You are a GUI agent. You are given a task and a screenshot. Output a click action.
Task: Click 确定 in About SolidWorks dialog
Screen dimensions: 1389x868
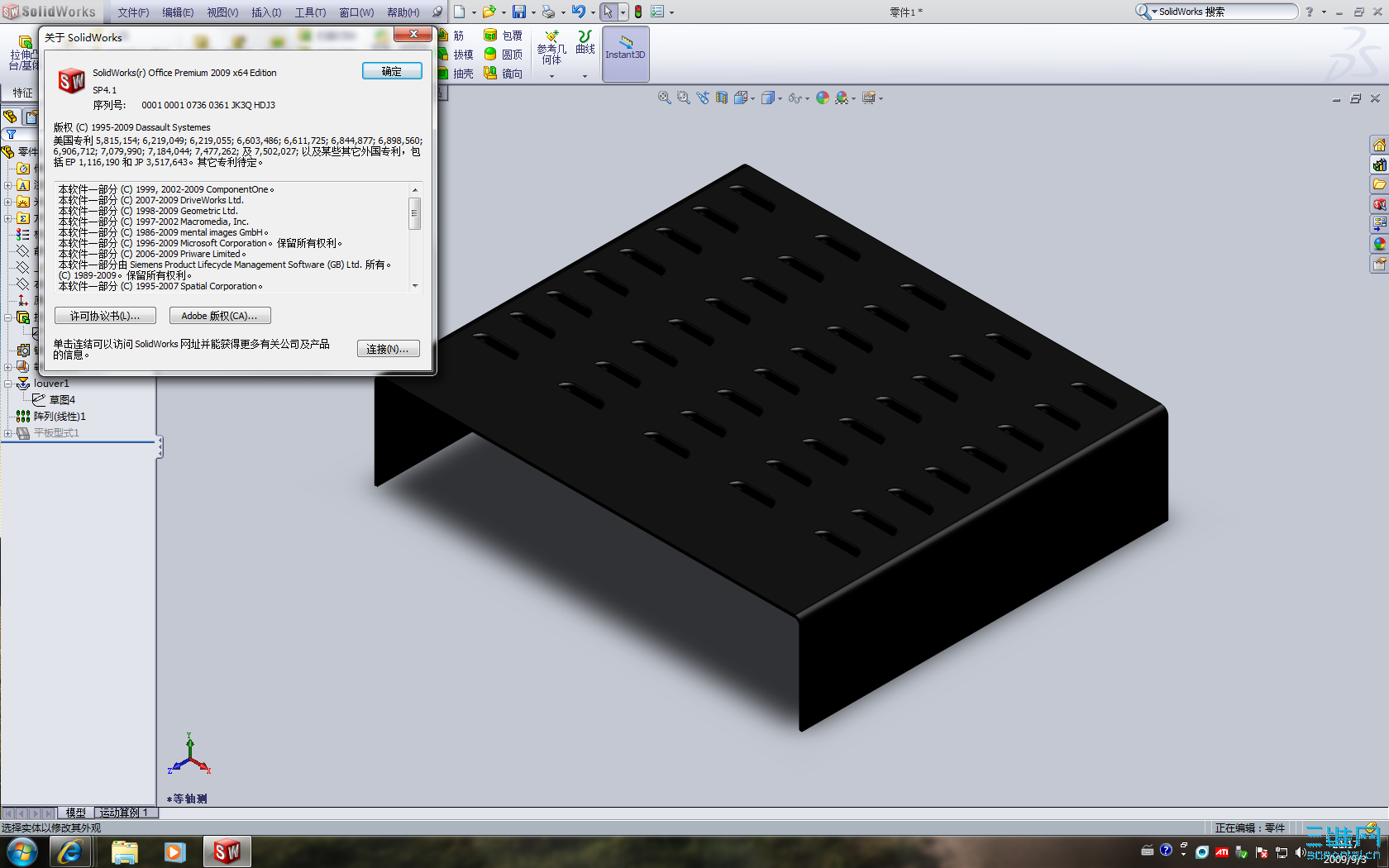pos(392,71)
